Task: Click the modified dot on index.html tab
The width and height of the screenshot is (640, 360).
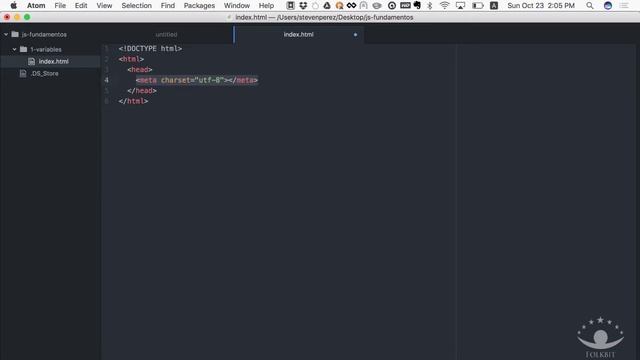Action: (x=356, y=35)
